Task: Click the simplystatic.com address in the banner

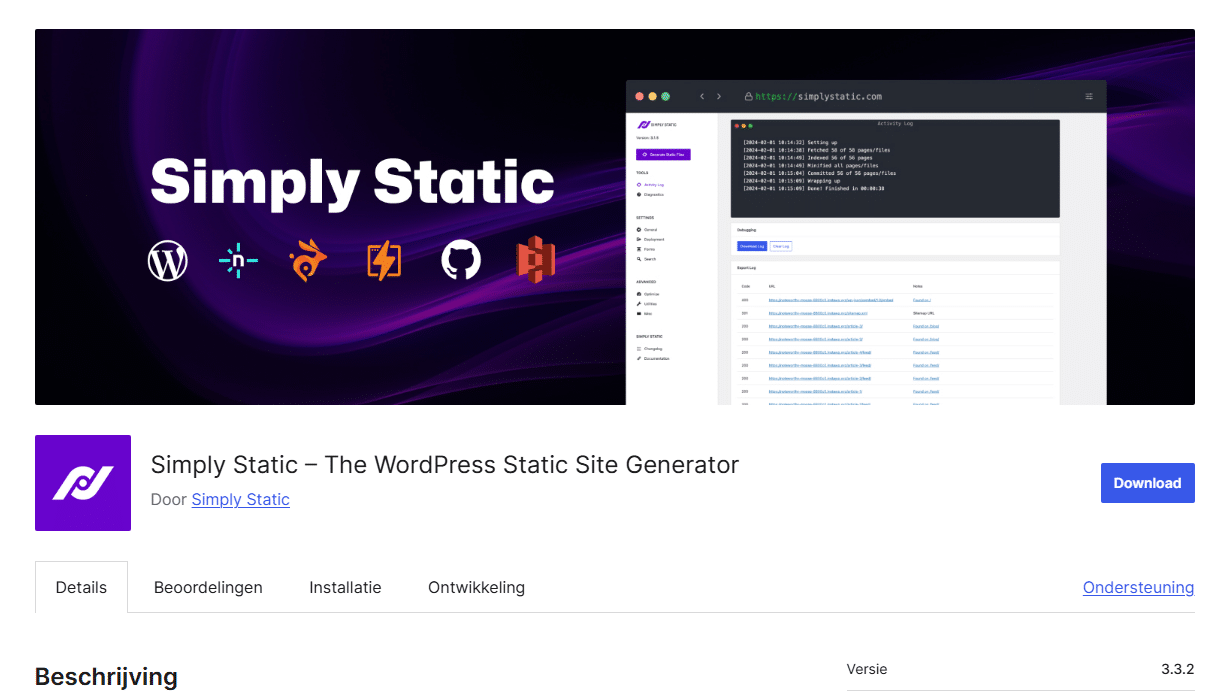Action: click(x=818, y=97)
